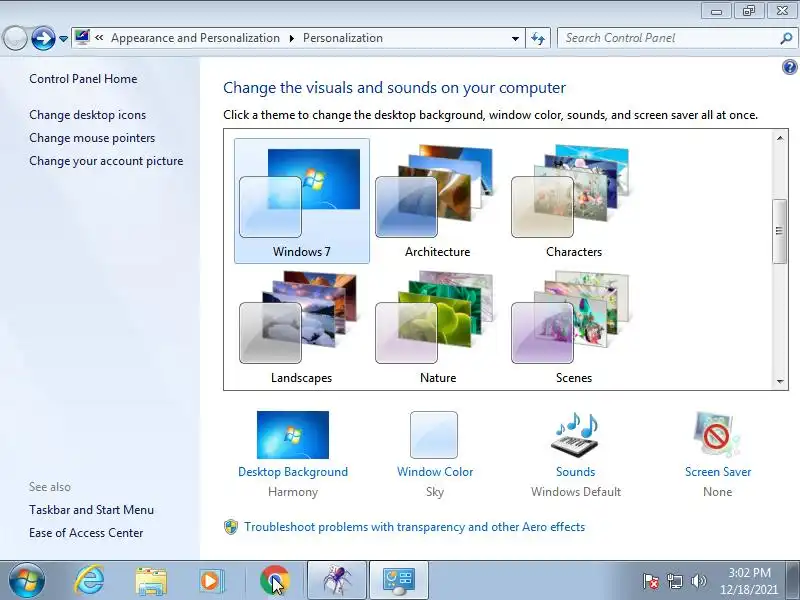Click theme list scroll down arrow

pyautogui.click(x=780, y=381)
